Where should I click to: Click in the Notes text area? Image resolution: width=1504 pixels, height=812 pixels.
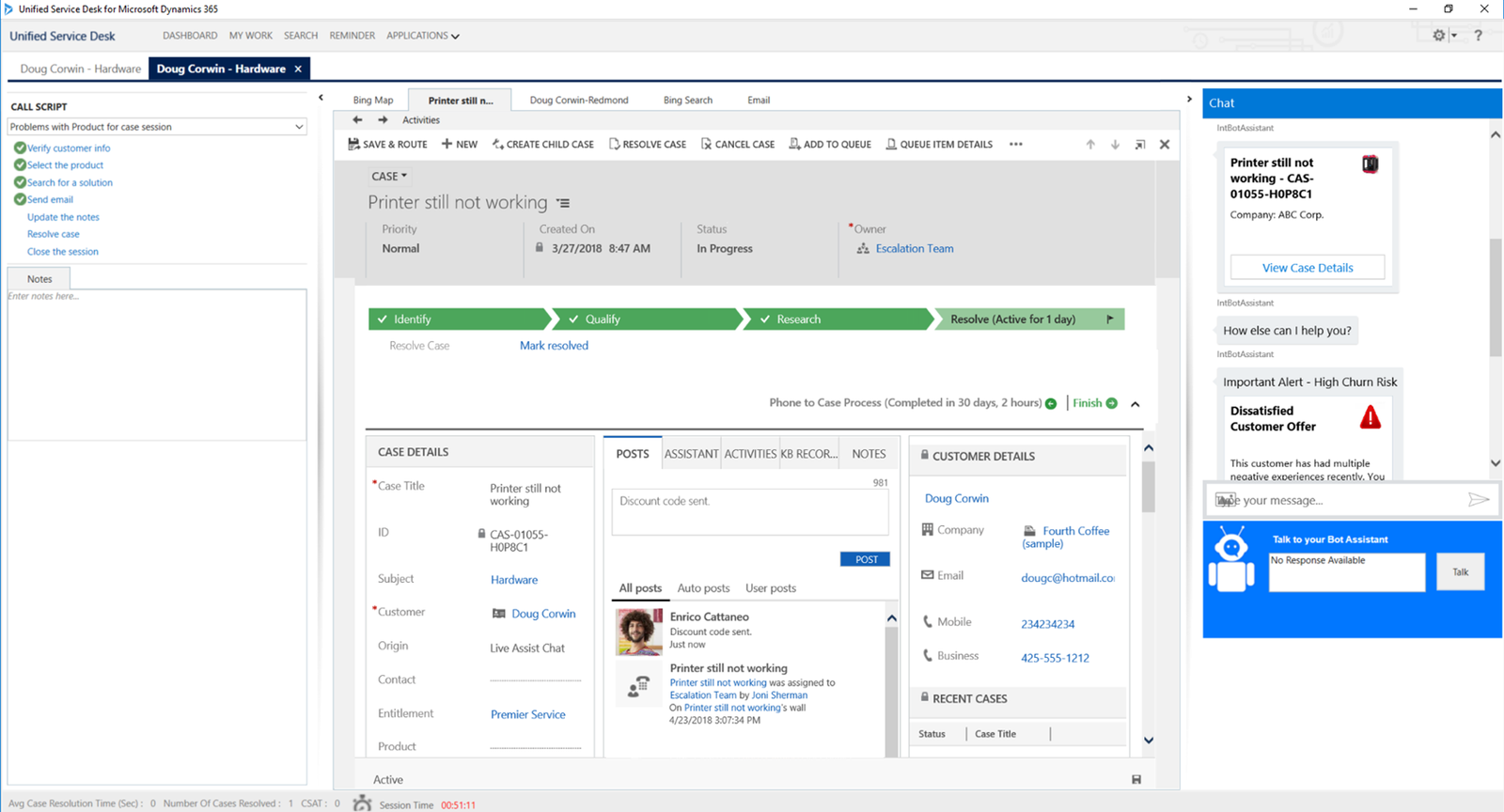(x=157, y=365)
